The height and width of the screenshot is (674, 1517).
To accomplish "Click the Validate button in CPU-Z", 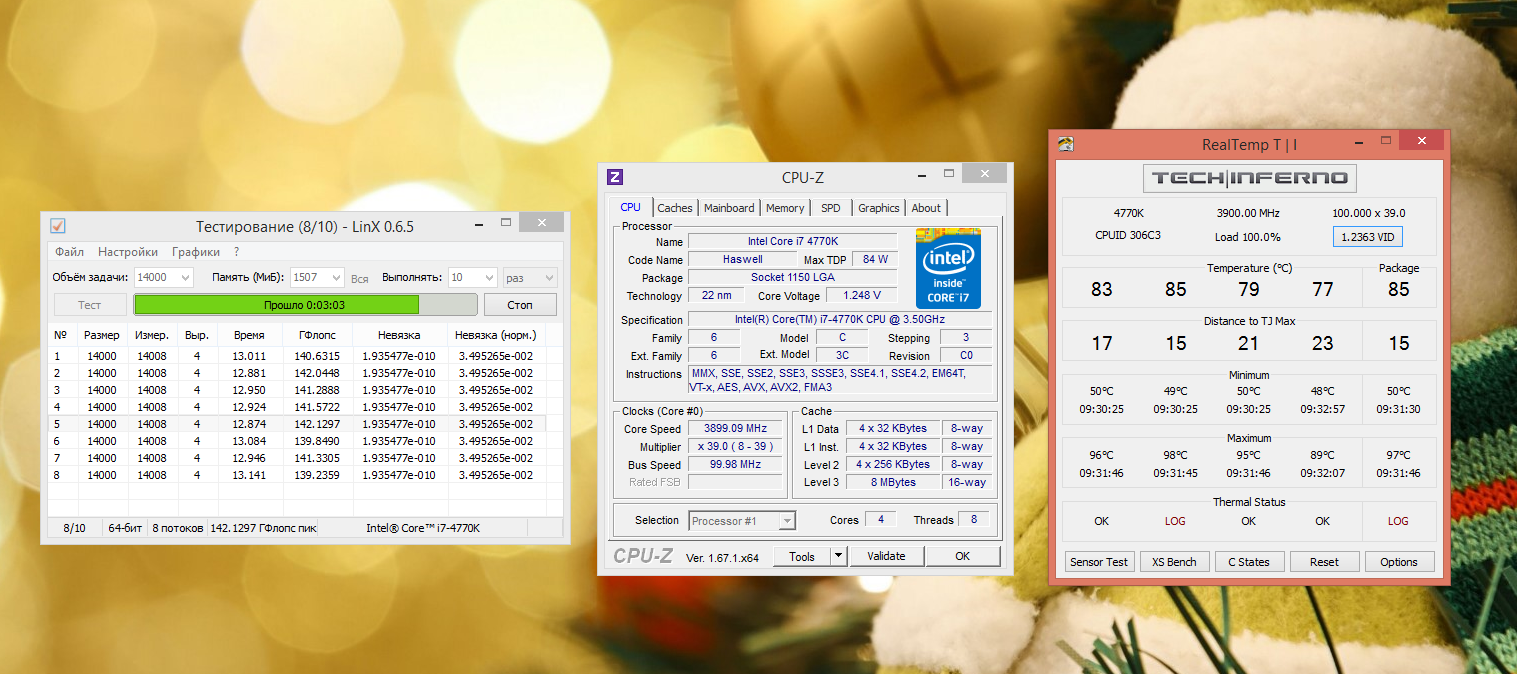I will point(886,556).
